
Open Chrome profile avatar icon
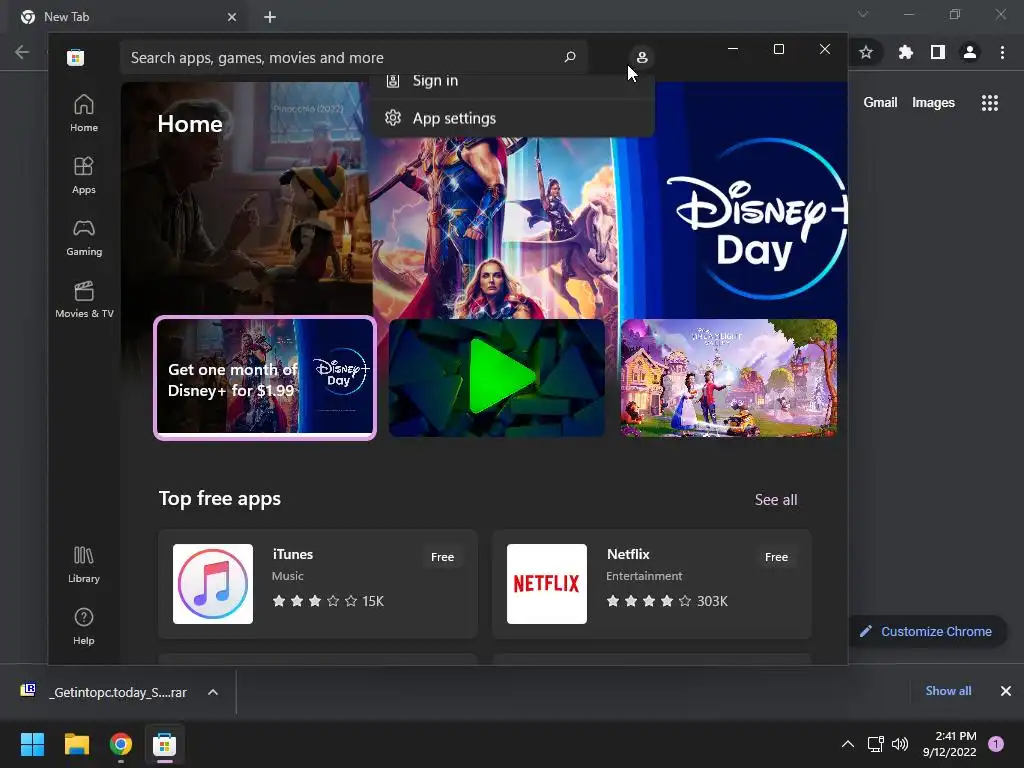pyautogui.click(x=970, y=52)
